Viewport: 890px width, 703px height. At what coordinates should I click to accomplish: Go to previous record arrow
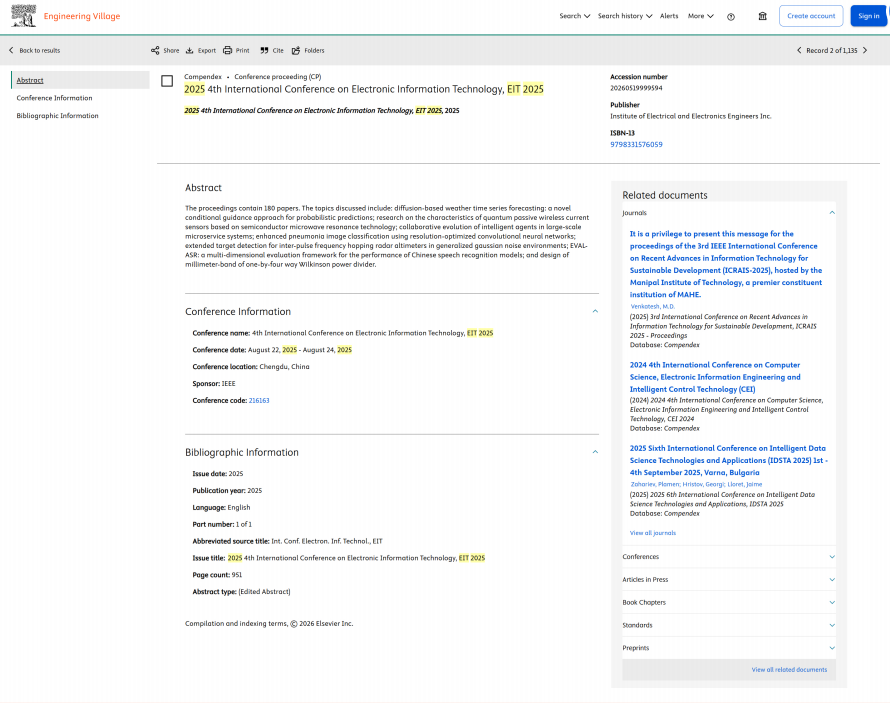(x=798, y=50)
